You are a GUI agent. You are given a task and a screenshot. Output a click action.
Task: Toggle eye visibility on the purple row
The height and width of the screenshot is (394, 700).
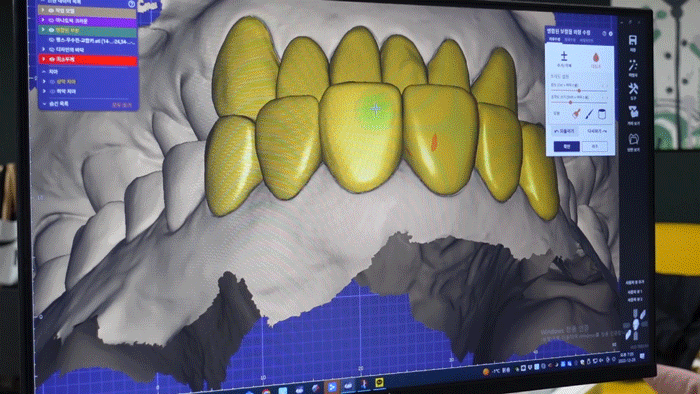coord(51,21)
